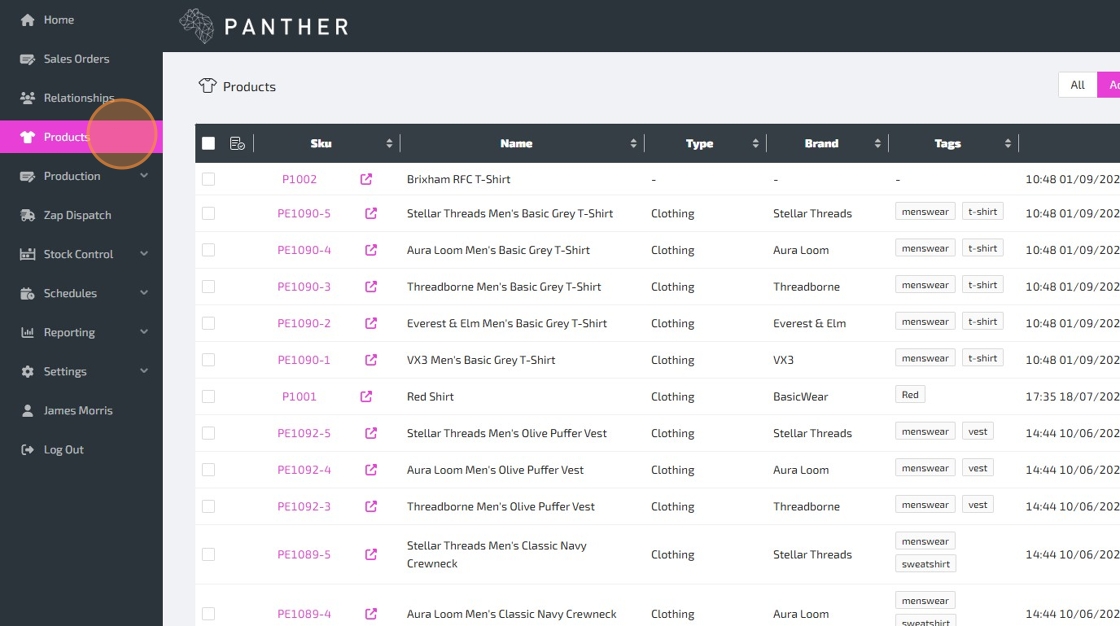Image resolution: width=1120 pixels, height=626 pixels.
Task: Click the Panther logo in header
Action: click(264, 26)
